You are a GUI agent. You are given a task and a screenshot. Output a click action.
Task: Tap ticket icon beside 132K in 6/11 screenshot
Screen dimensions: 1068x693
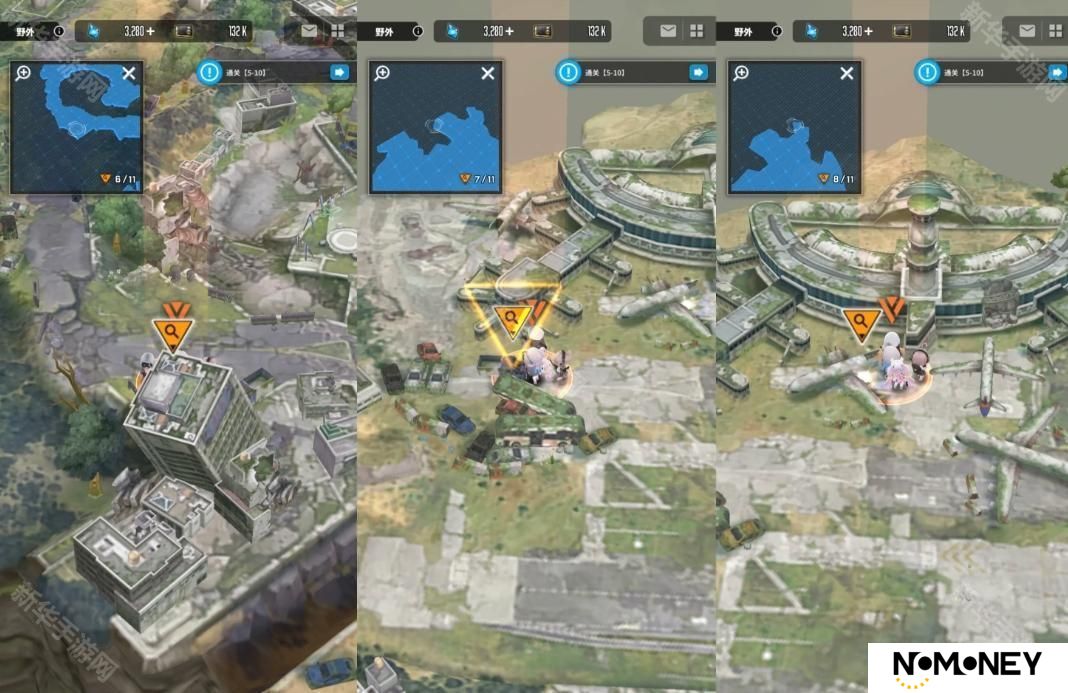tap(184, 31)
